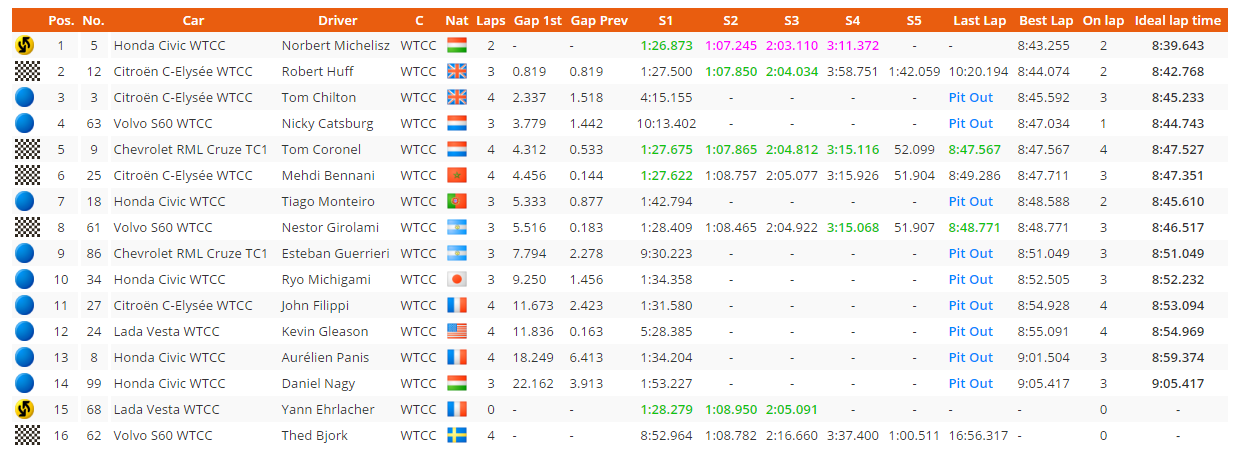Click green S4 time 3:15.068
The width and height of the screenshot is (1233, 455).
coord(853,228)
